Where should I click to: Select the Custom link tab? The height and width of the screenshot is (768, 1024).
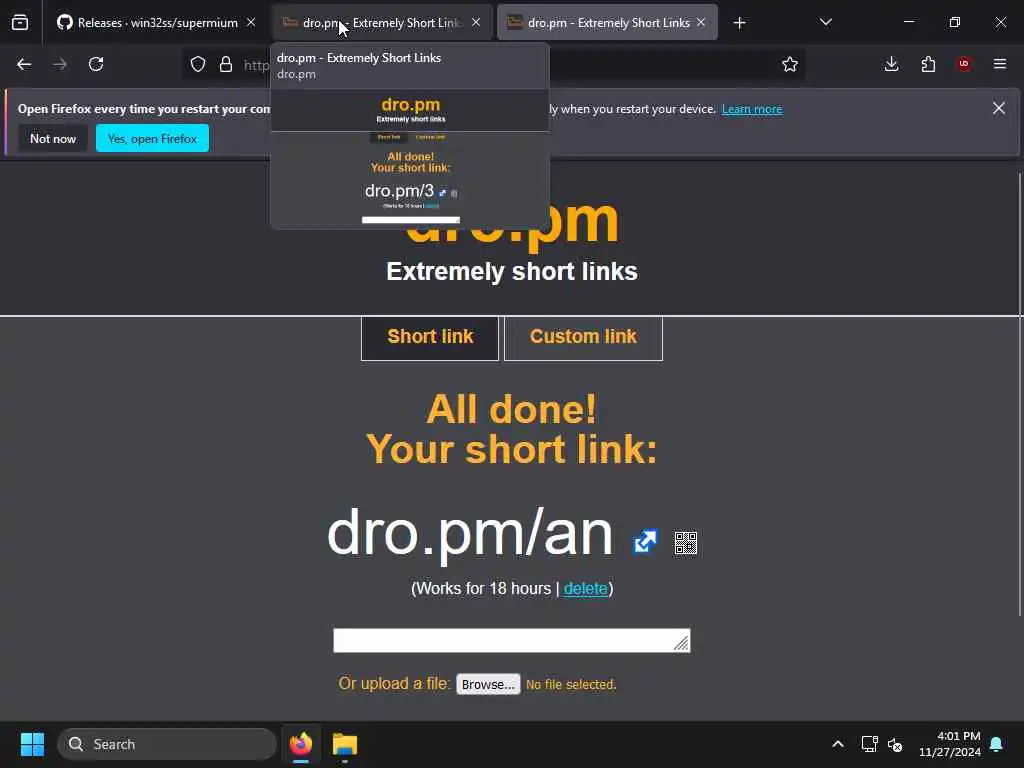click(583, 338)
